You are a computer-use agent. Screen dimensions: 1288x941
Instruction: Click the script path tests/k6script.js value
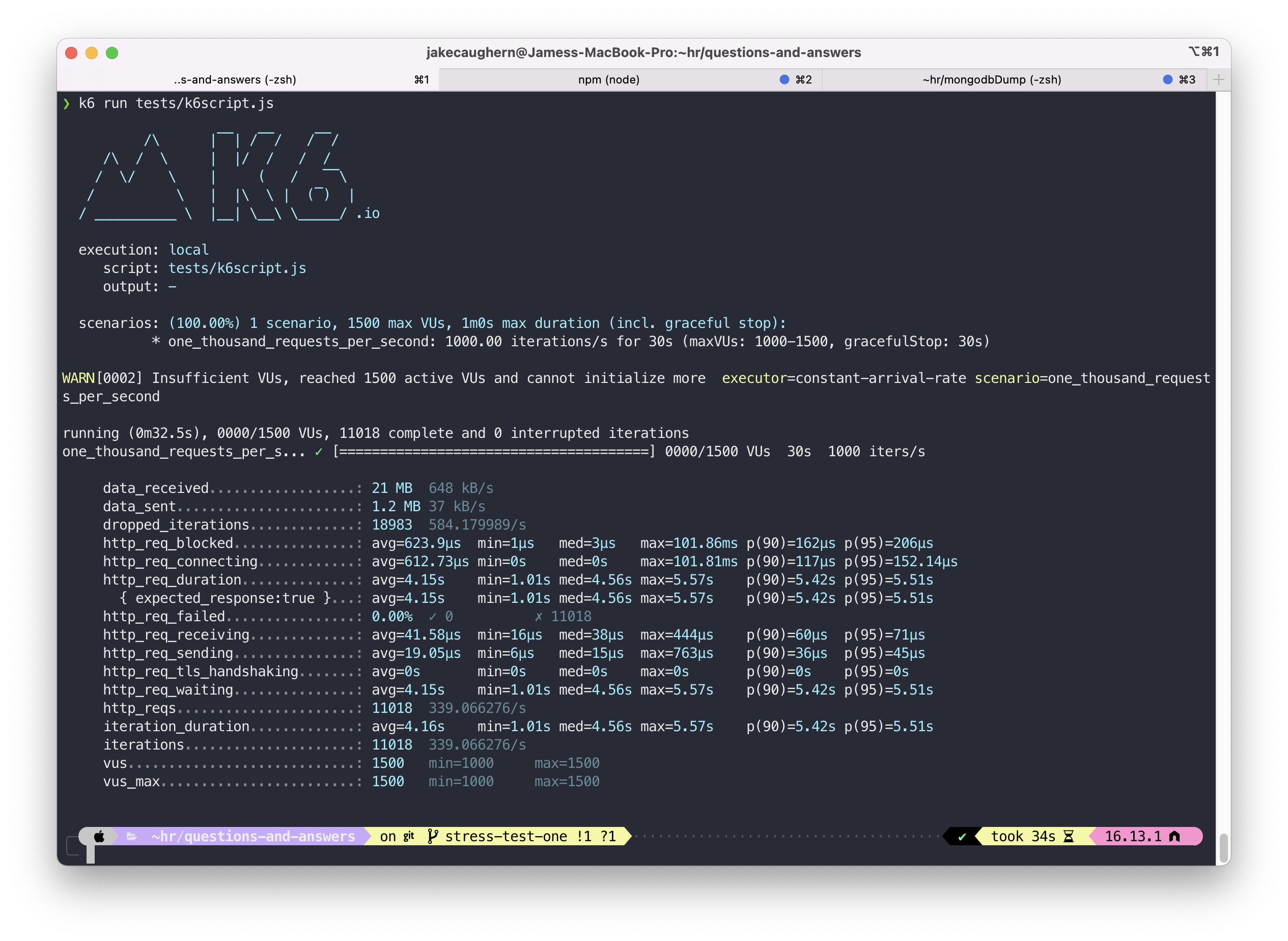pyautogui.click(x=237, y=268)
